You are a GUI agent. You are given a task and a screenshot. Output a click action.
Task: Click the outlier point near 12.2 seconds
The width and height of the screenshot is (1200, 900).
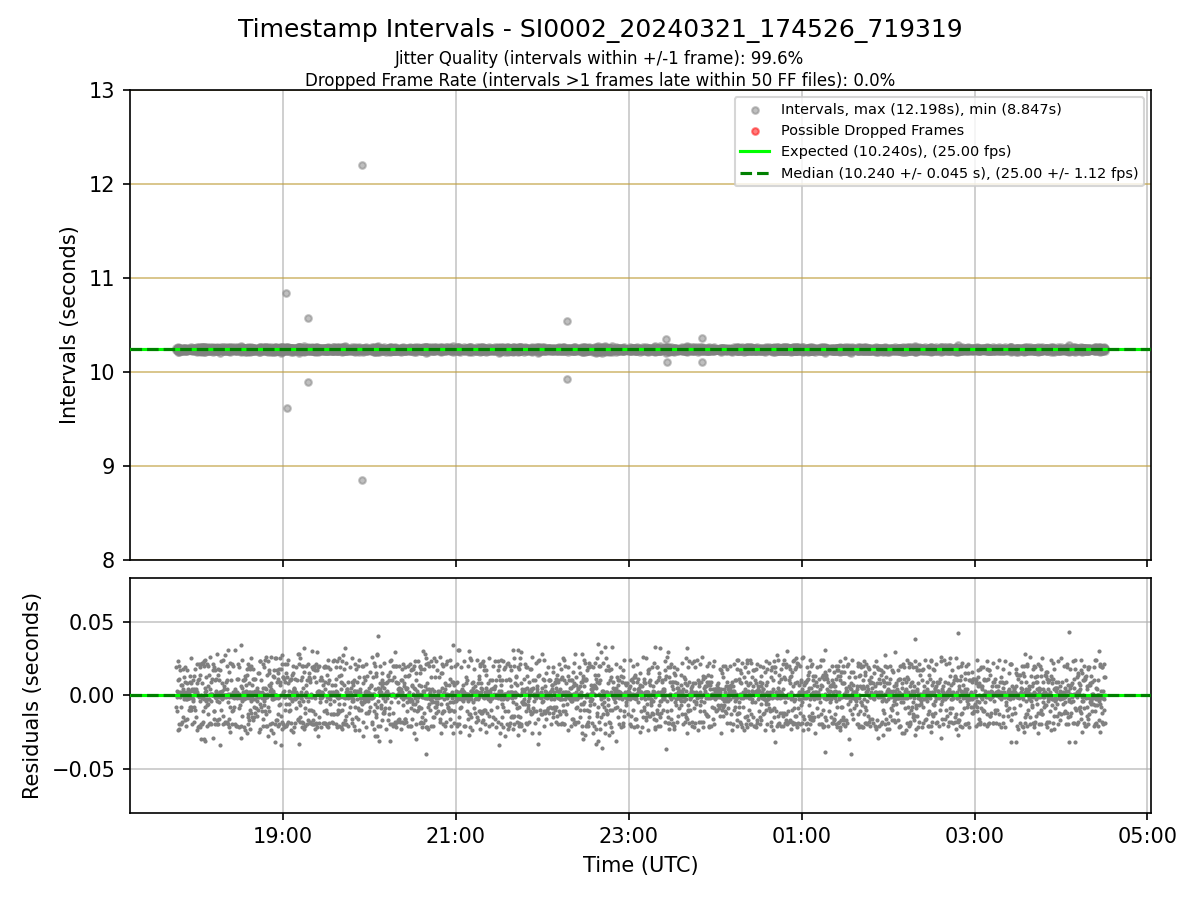click(x=362, y=165)
